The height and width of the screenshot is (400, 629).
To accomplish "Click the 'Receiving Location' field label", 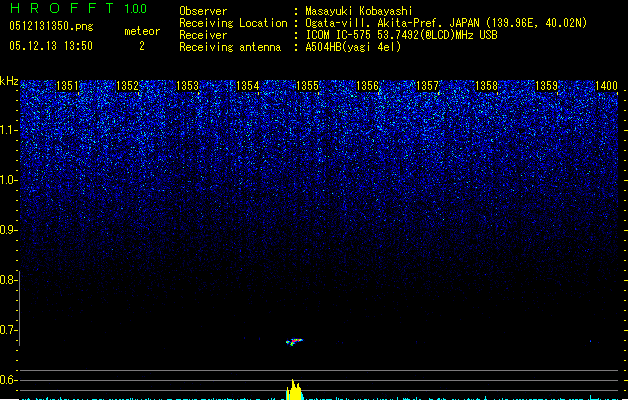I will pyautogui.click(x=233, y=23).
